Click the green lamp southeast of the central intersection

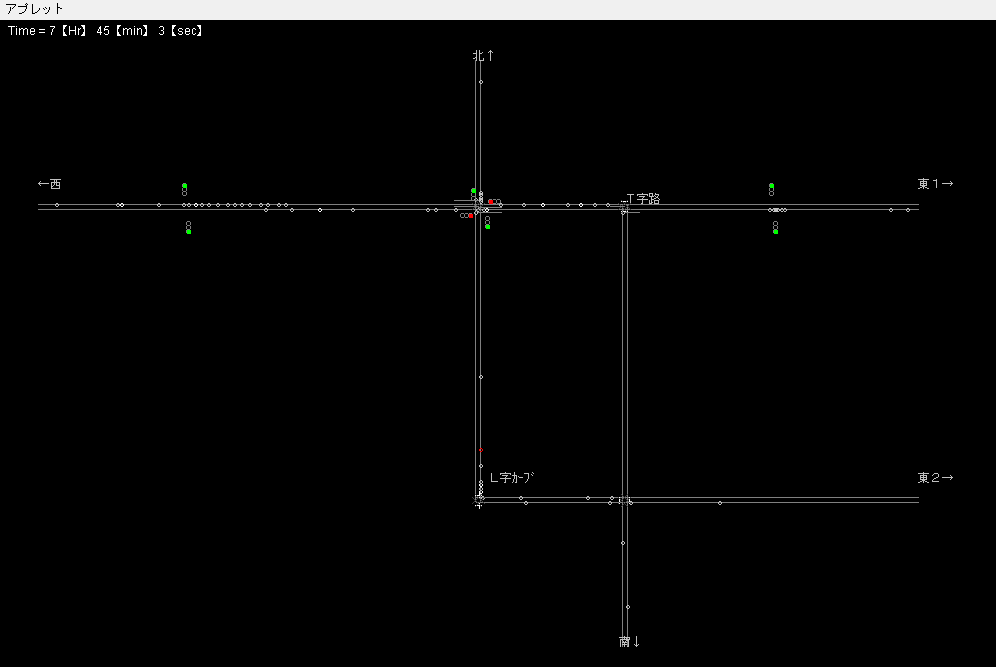(x=487, y=226)
